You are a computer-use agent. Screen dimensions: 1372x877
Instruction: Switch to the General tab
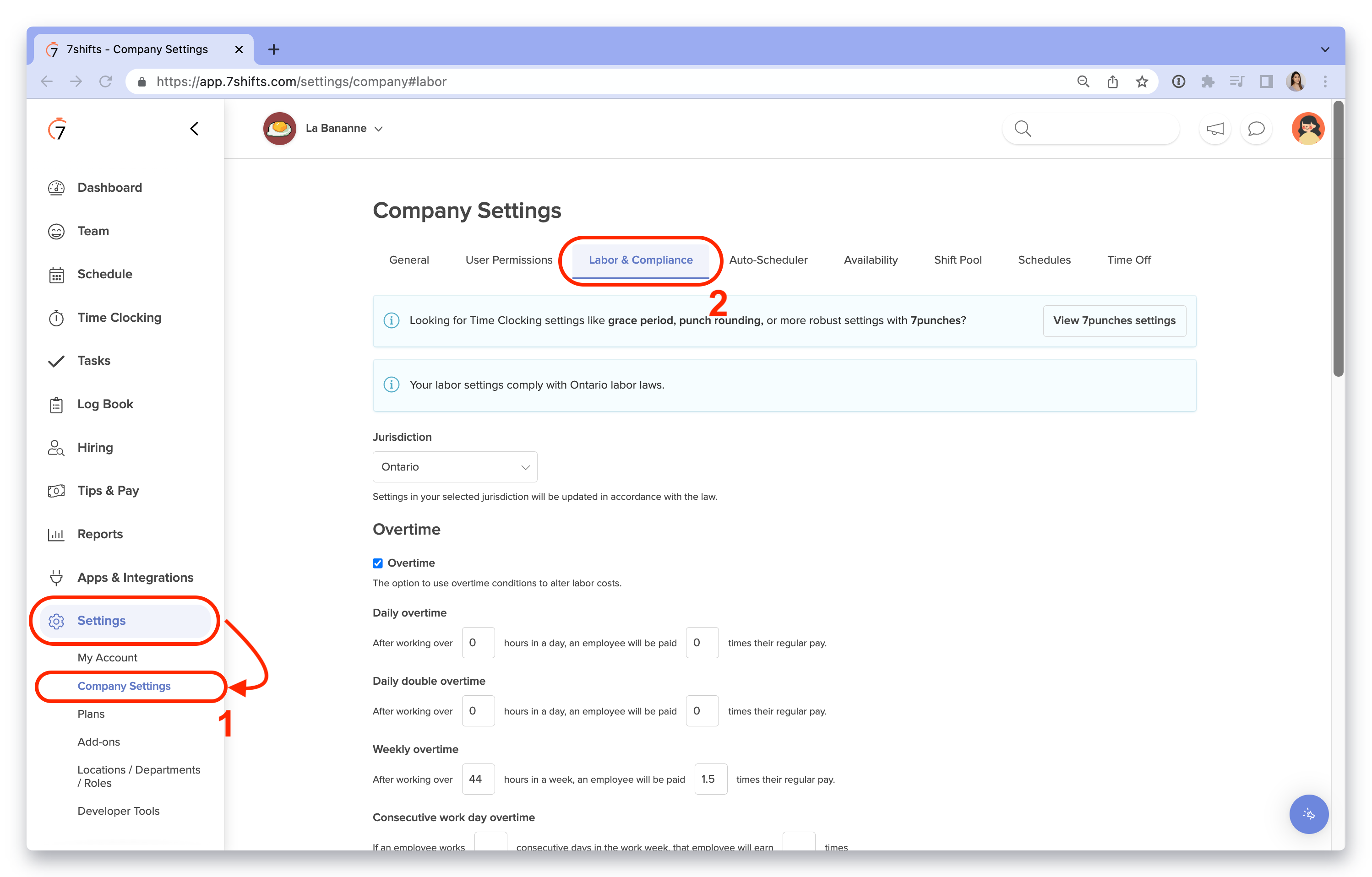point(408,260)
